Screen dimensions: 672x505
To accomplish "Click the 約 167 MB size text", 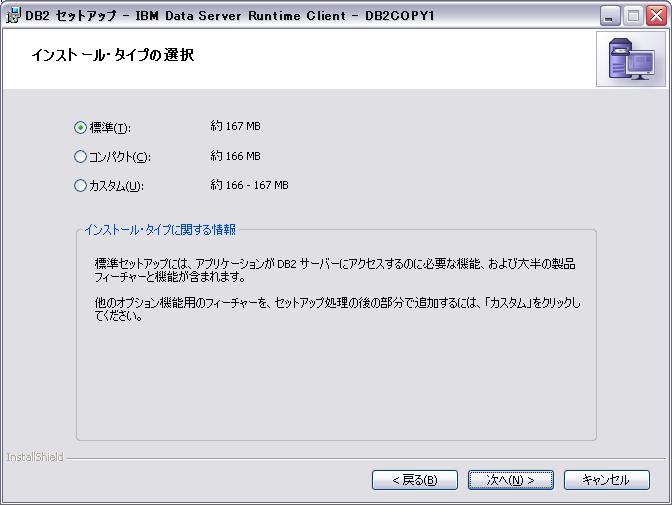I will [x=235, y=126].
